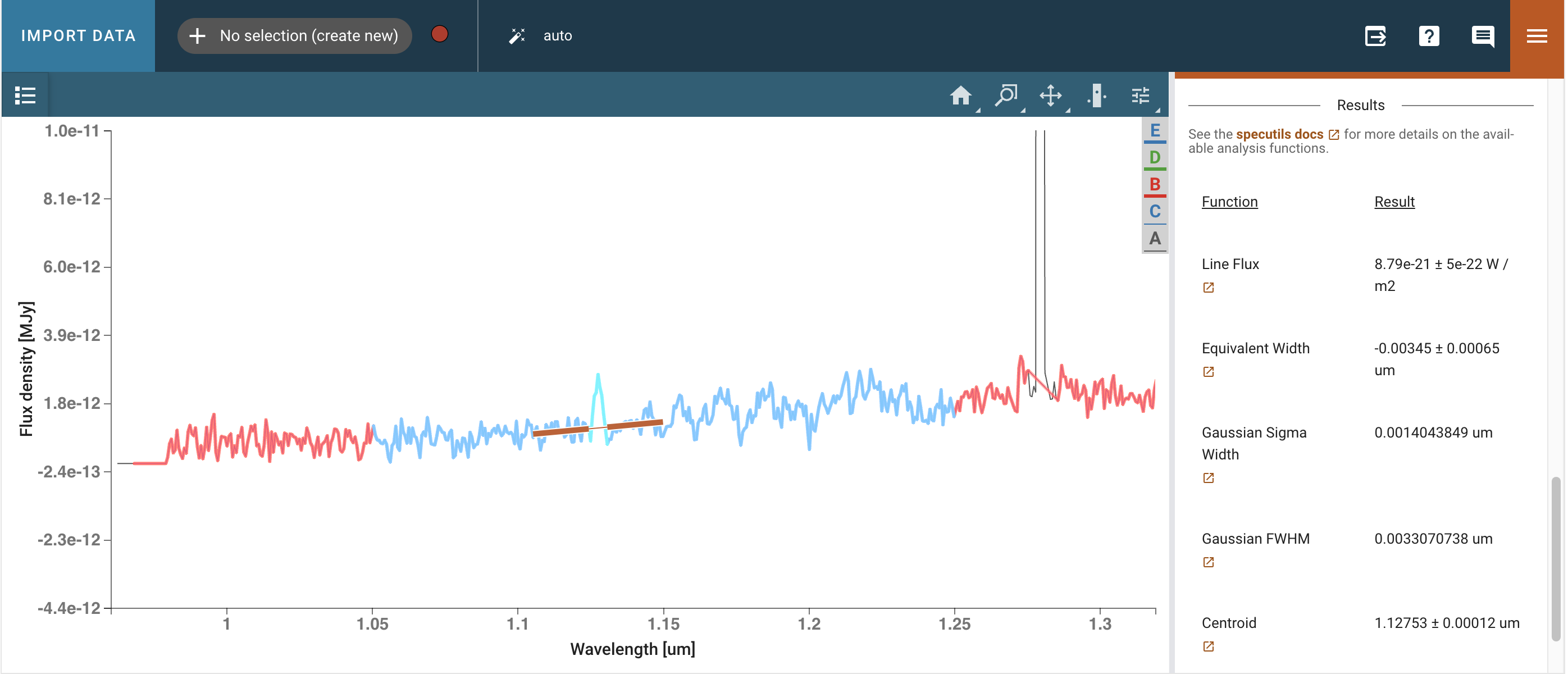Open the subset selection dropdown
The width and height of the screenshot is (1568, 674).
pos(295,36)
